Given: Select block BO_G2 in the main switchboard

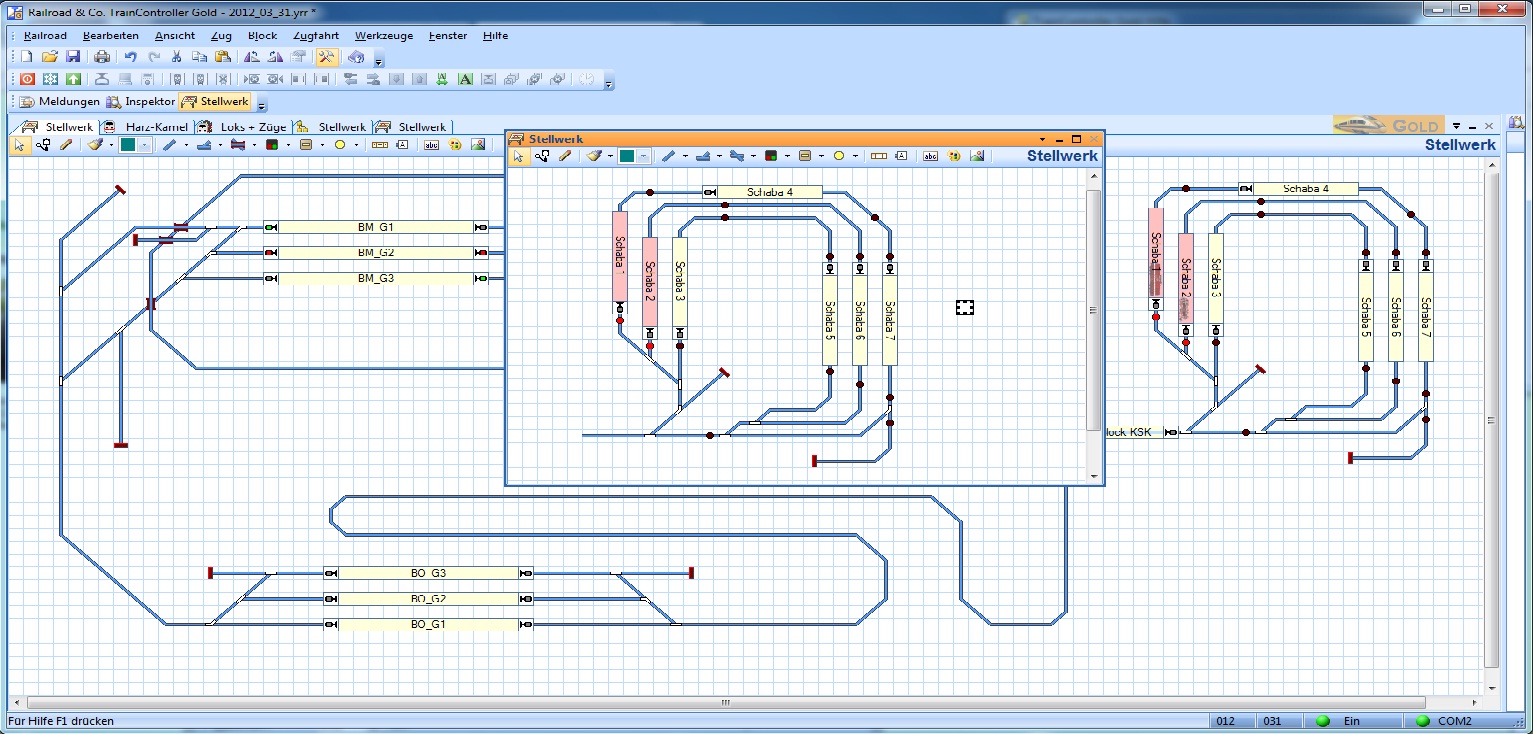Looking at the screenshot, I should 428,599.
